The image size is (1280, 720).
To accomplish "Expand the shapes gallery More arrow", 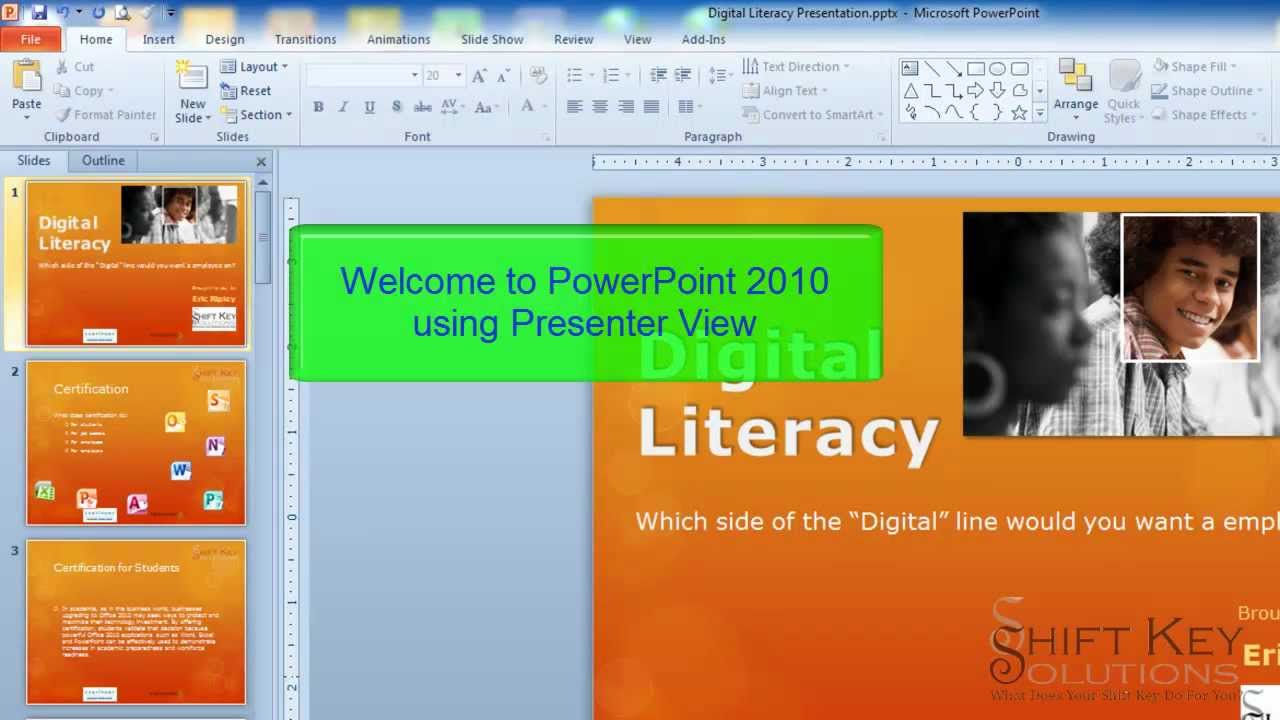I will 1040,113.
